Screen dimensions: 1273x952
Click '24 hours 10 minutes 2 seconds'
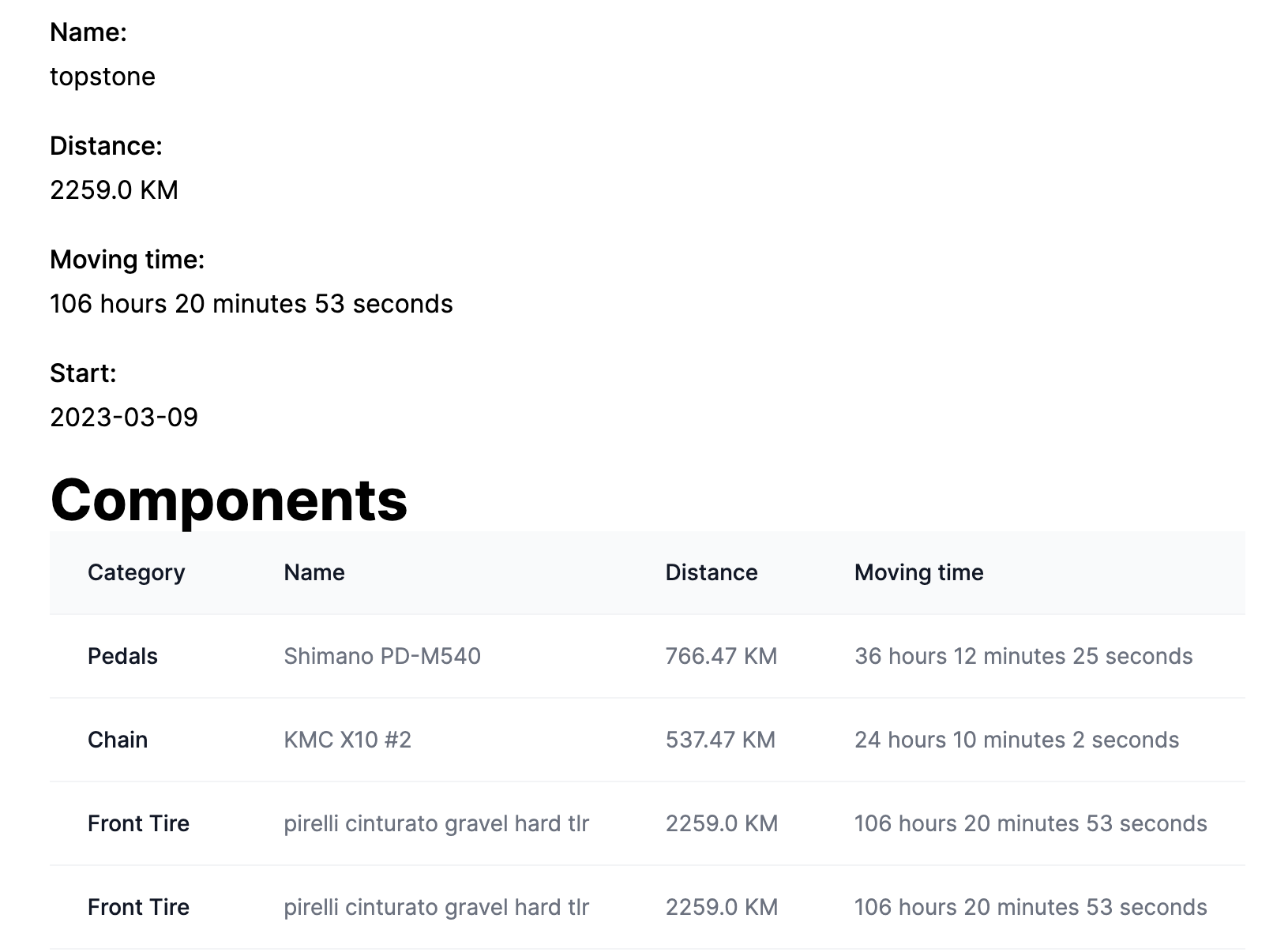(x=1016, y=740)
